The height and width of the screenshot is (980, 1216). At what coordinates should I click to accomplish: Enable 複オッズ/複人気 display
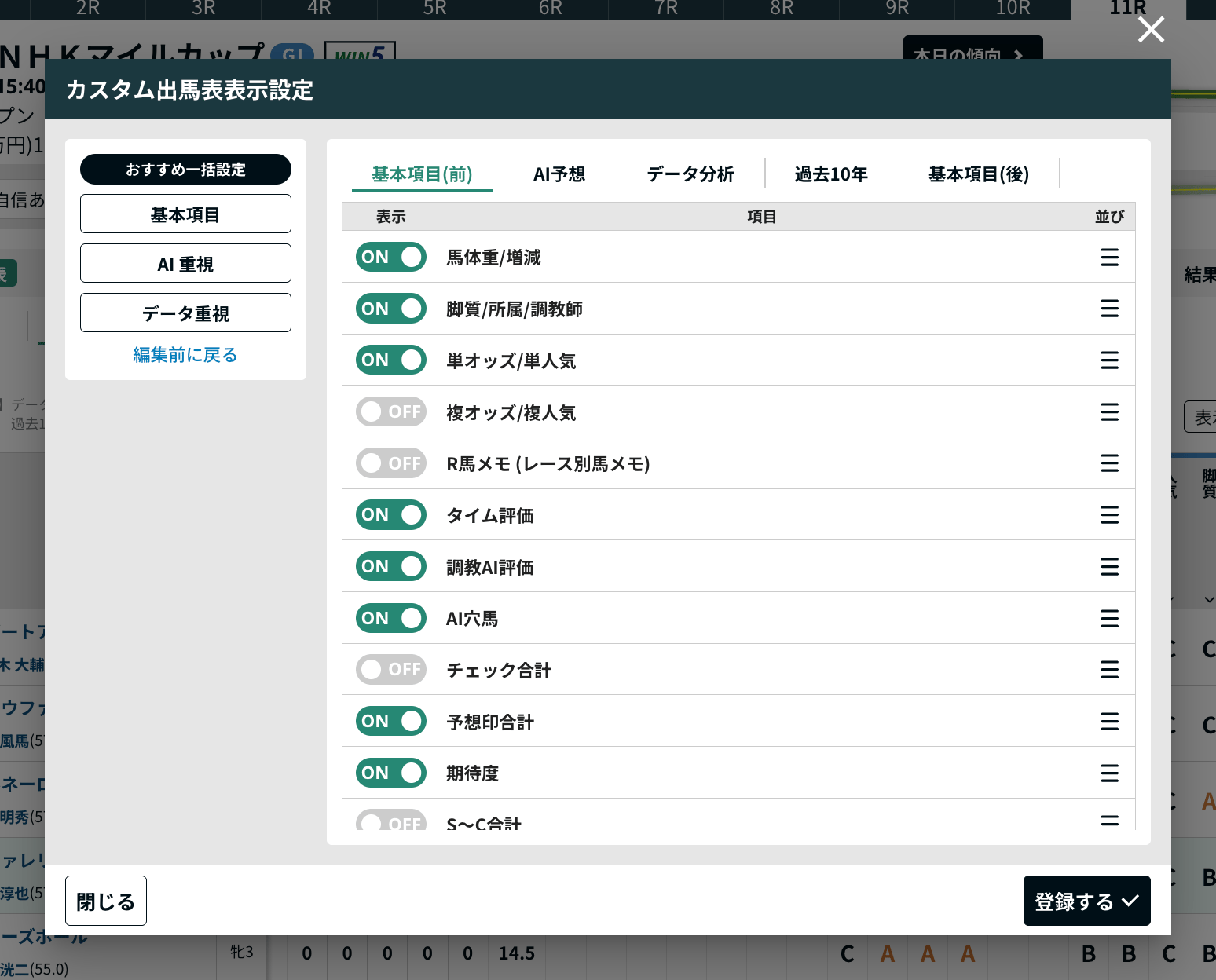(391, 411)
